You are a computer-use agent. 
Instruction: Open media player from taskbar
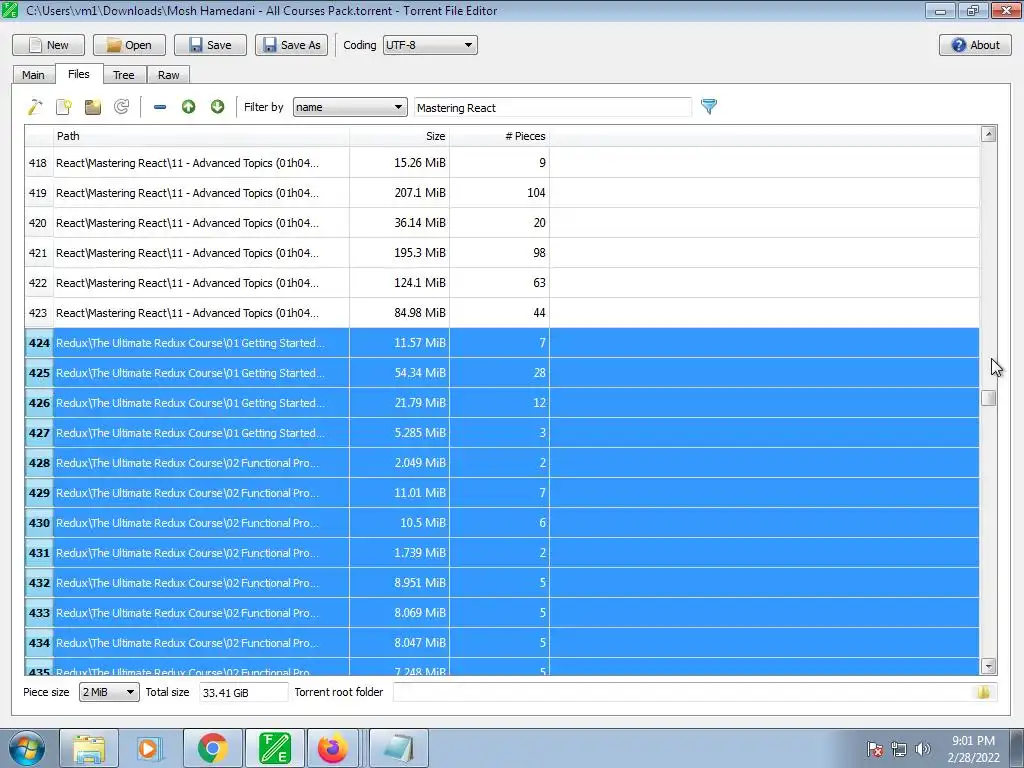coord(150,748)
